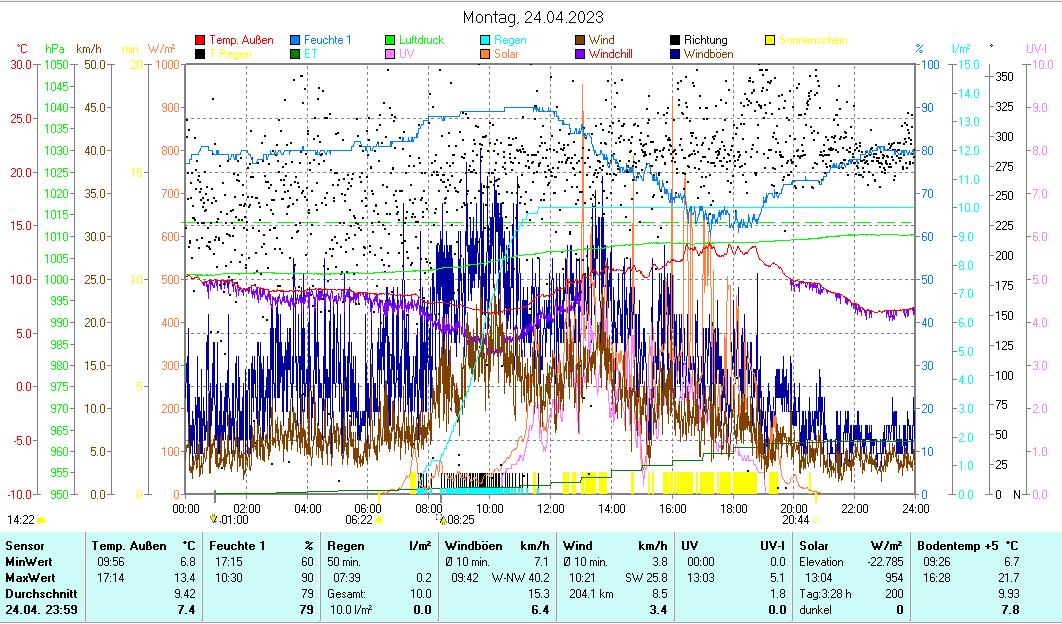Click the green Luftdruck legend swatch
The width and height of the screenshot is (1062, 624).
coord(390,40)
